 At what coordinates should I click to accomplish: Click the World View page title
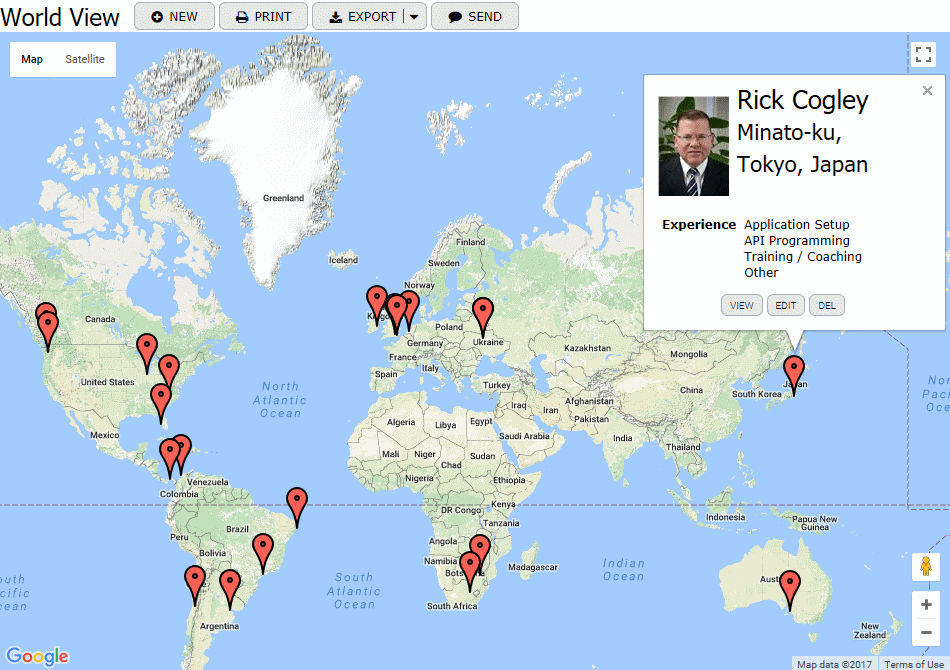click(x=60, y=17)
